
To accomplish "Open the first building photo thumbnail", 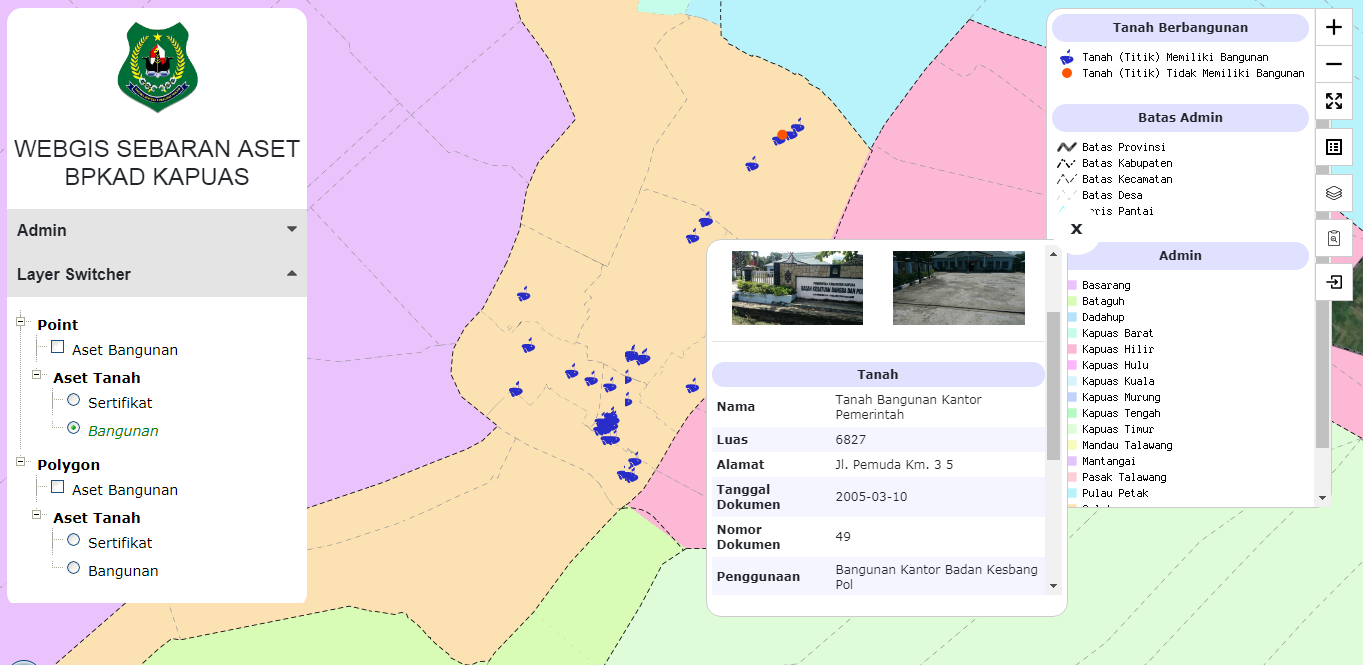I will (x=796, y=288).
